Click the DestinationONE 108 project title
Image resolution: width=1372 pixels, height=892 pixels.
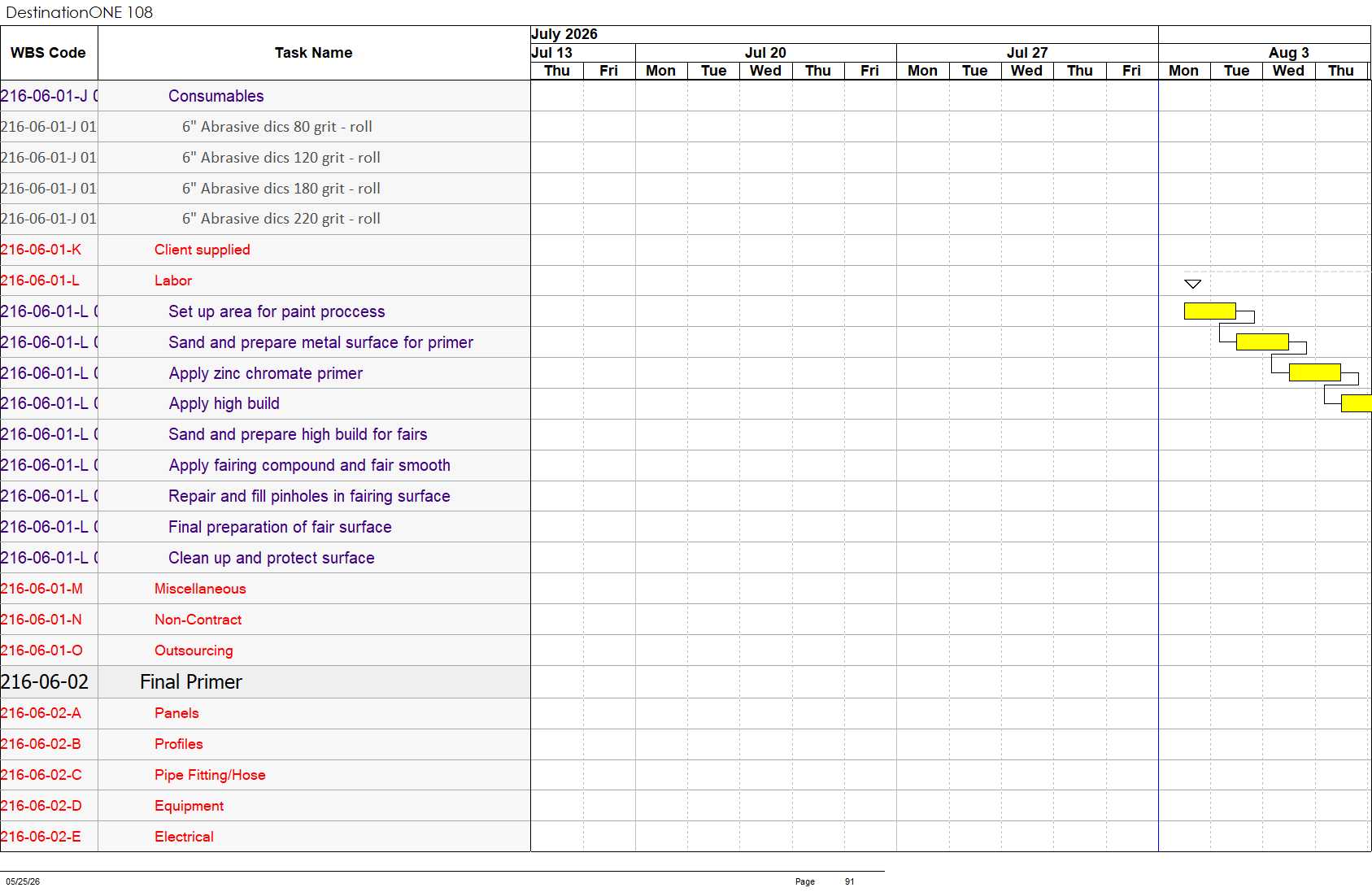(x=80, y=12)
